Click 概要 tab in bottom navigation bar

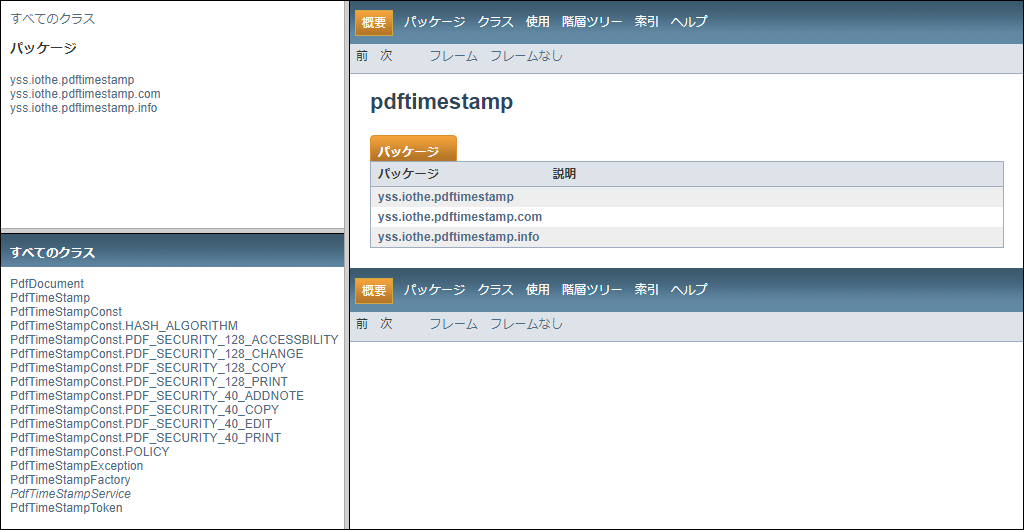[374, 290]
